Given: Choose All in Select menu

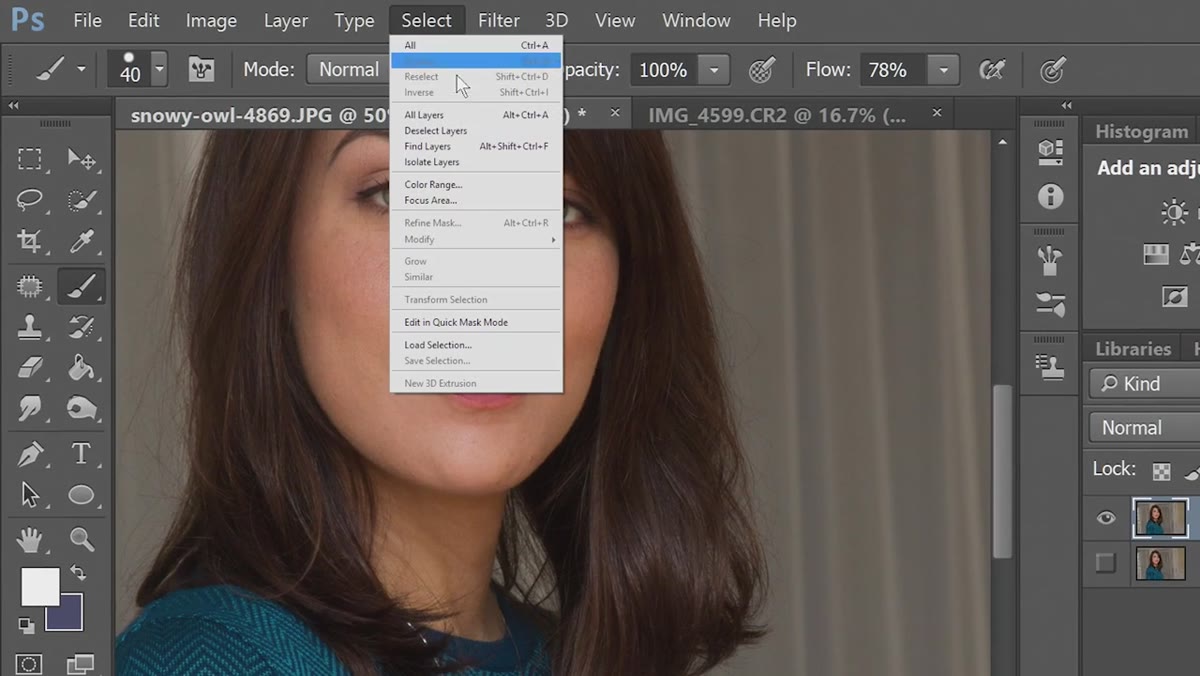Looking at the screenshot, I should [476, 45].
